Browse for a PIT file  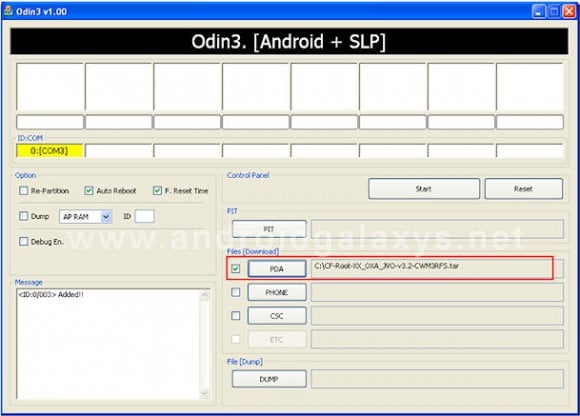tap(269, 229)
